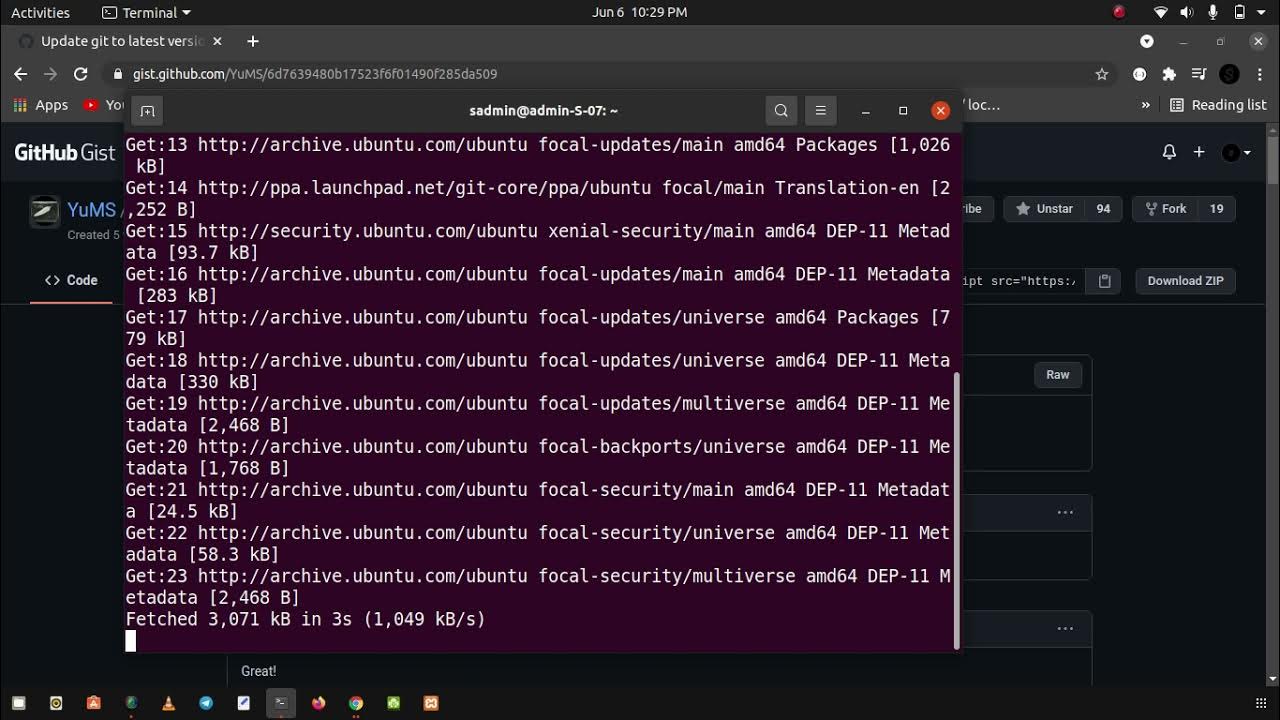
Task: Launch Rhythmbox from the dock
Action: click(x=56, y=703)
